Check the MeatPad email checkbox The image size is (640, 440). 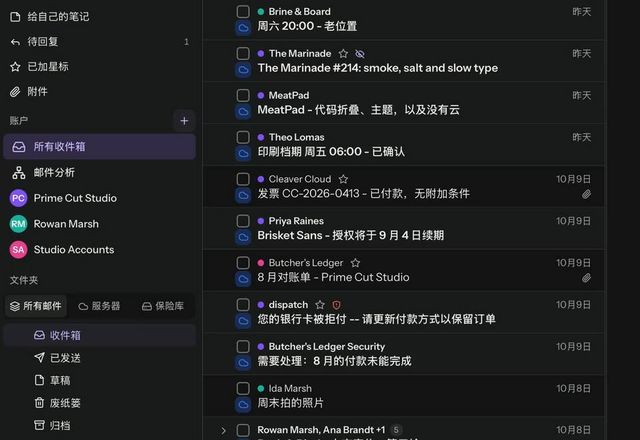pos(243,96)
